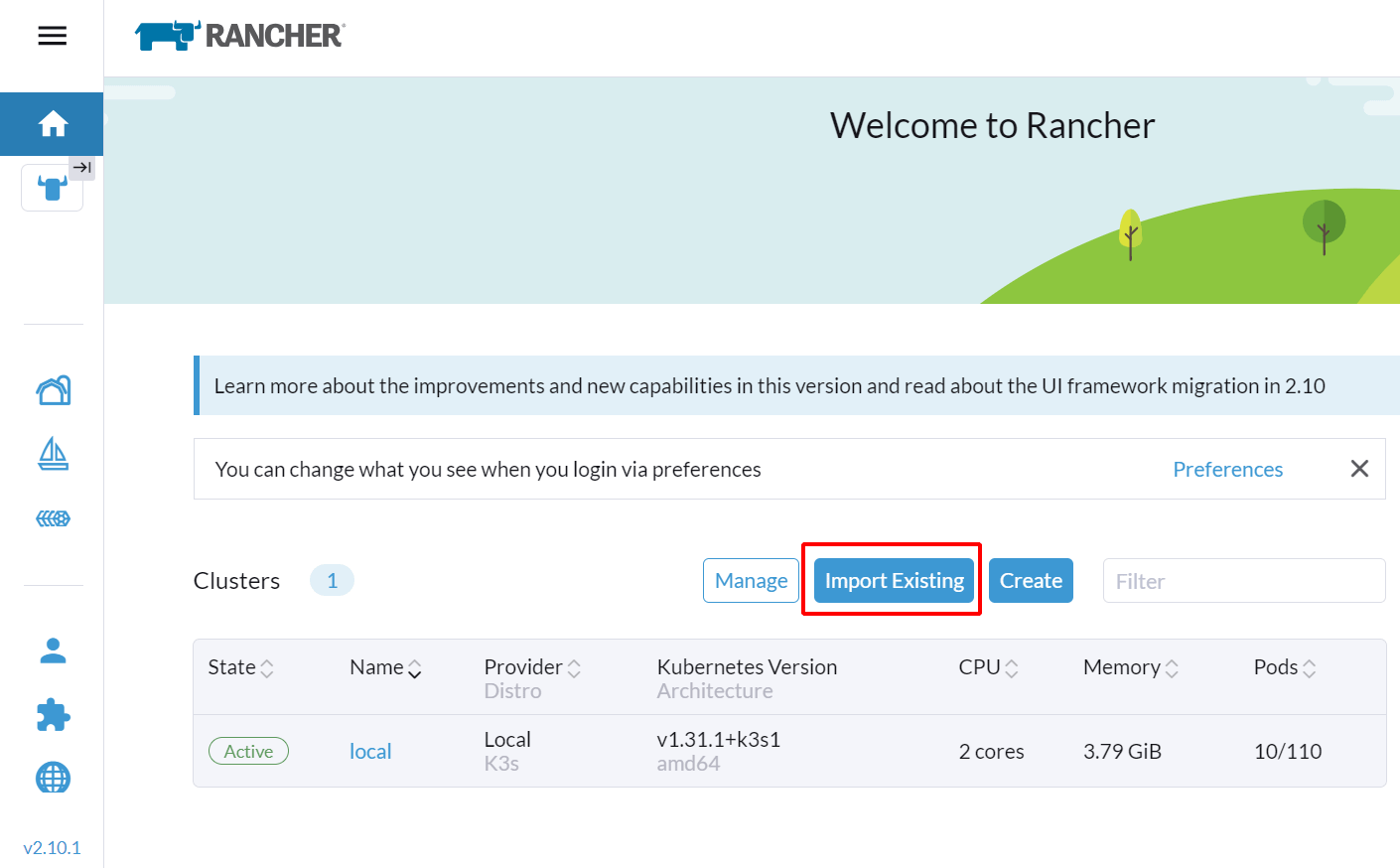Screen dimensions: 1400x868
Task: Click the Create cluster button
Action: click(1031, 580)
